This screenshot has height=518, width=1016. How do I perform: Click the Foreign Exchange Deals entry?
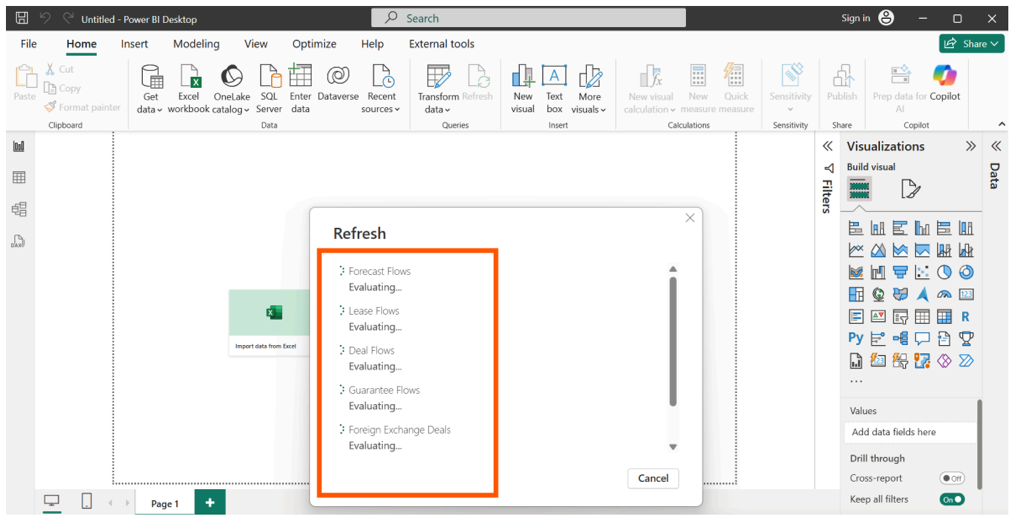399,429
